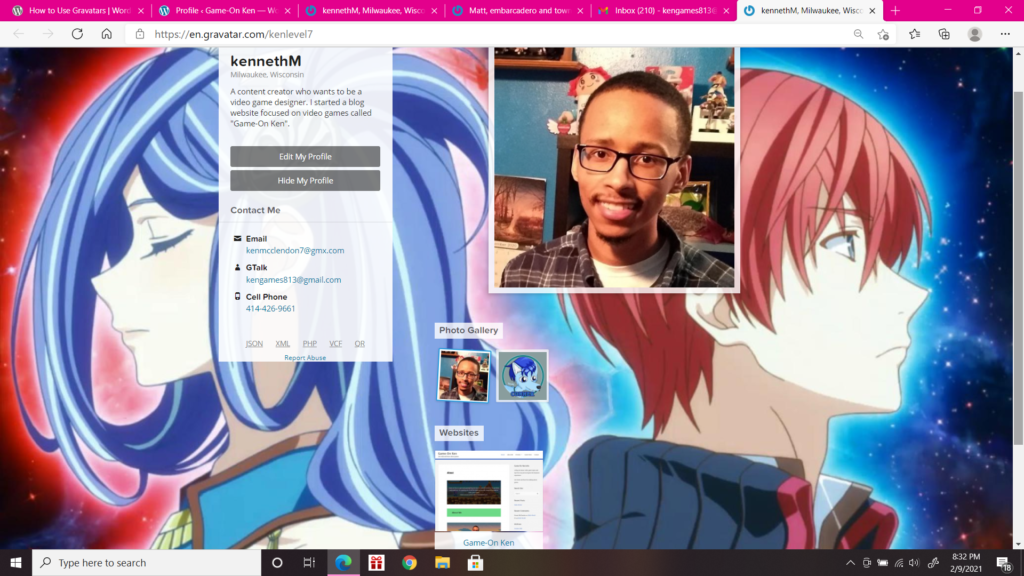Open the kenmcclendon7@gmx.com email link
The width and height of the screenshot is (1024, 576).
point(295,251)
